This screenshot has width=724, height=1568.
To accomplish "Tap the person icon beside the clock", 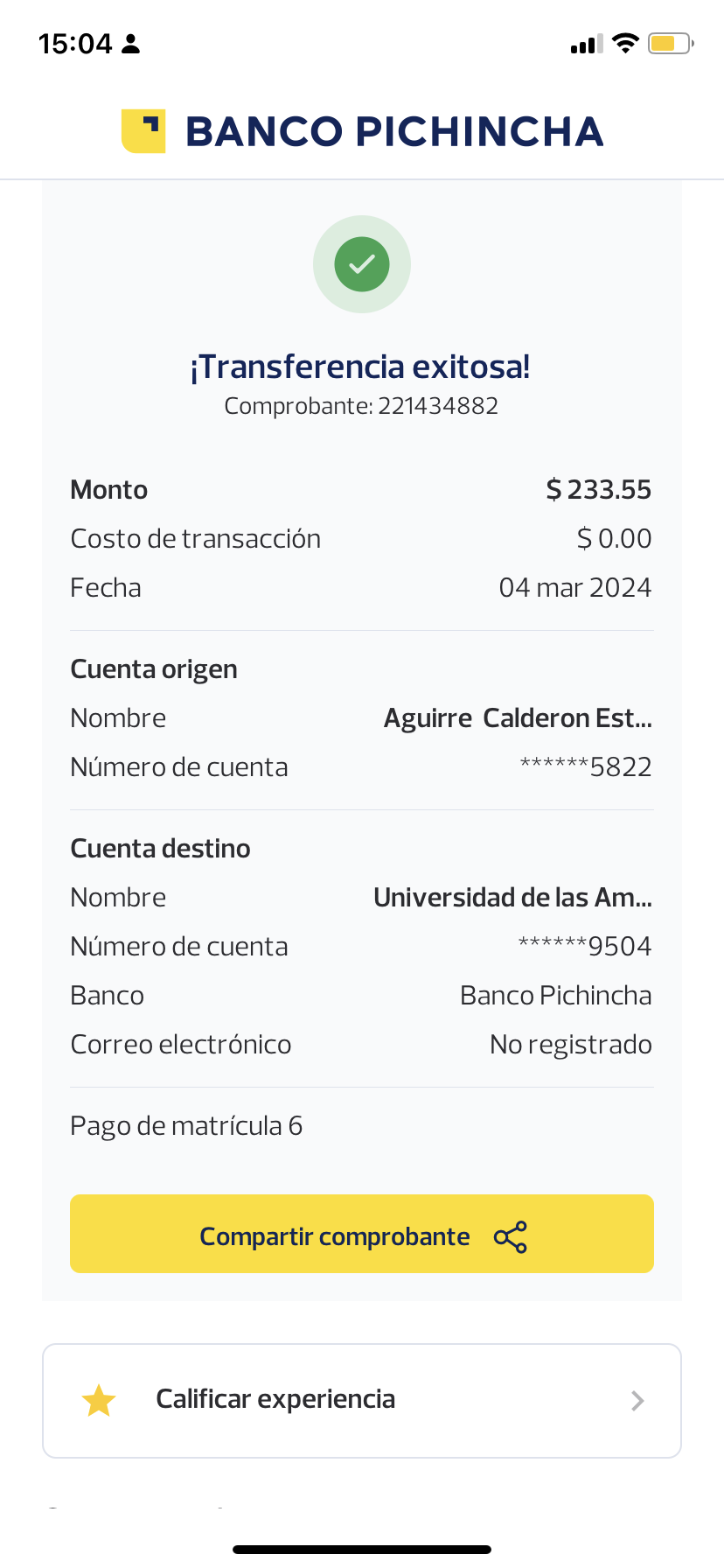I will pyautogui.click(x=131, y=44).
